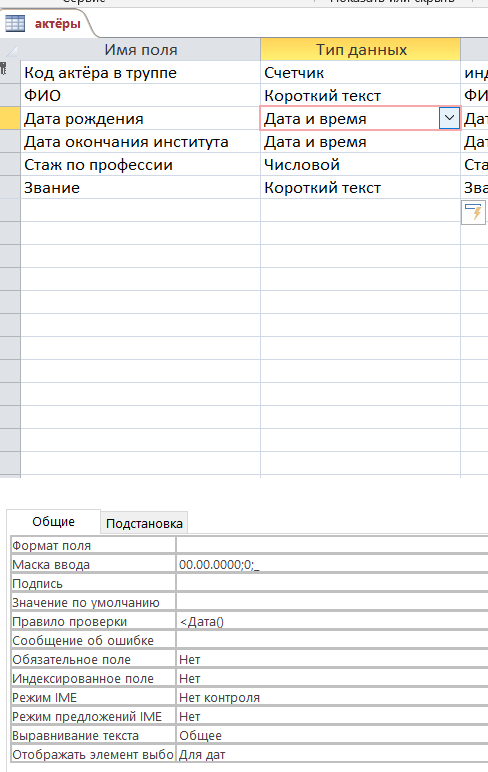
Task: Click Режим IME value Нет контроля
Action: [x=332, y=698]
